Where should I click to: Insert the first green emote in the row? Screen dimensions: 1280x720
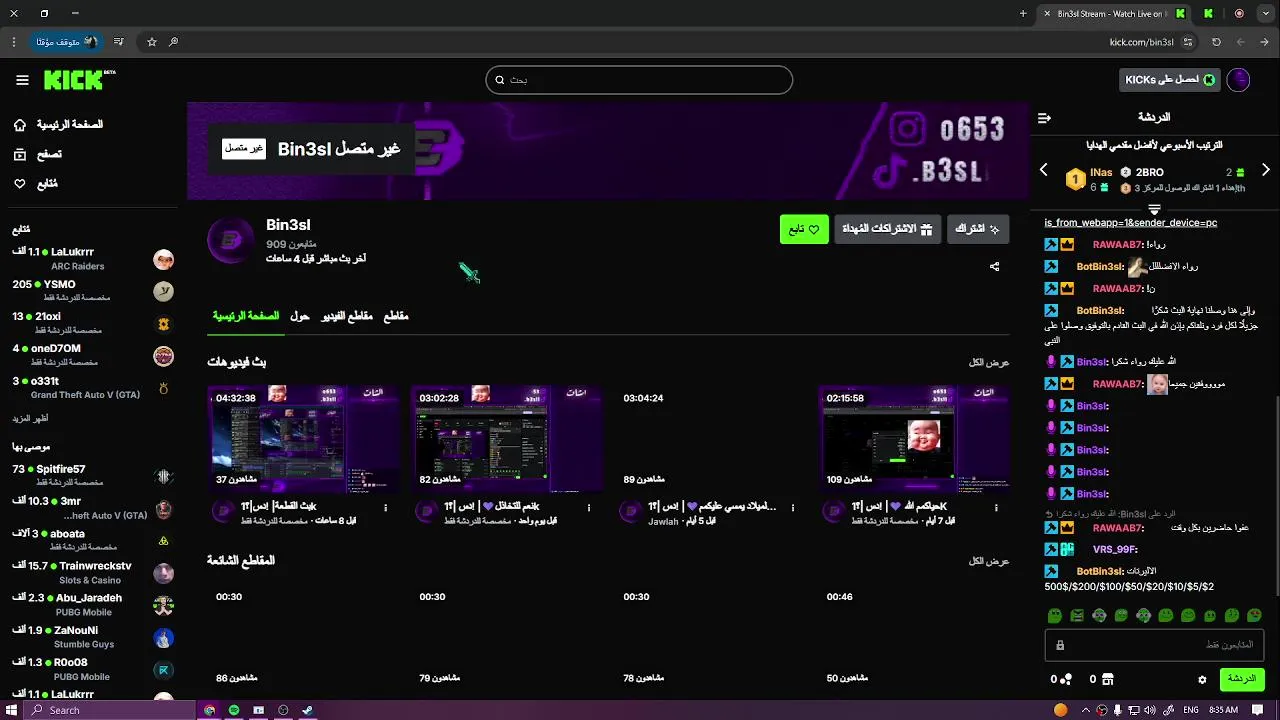1055,616
